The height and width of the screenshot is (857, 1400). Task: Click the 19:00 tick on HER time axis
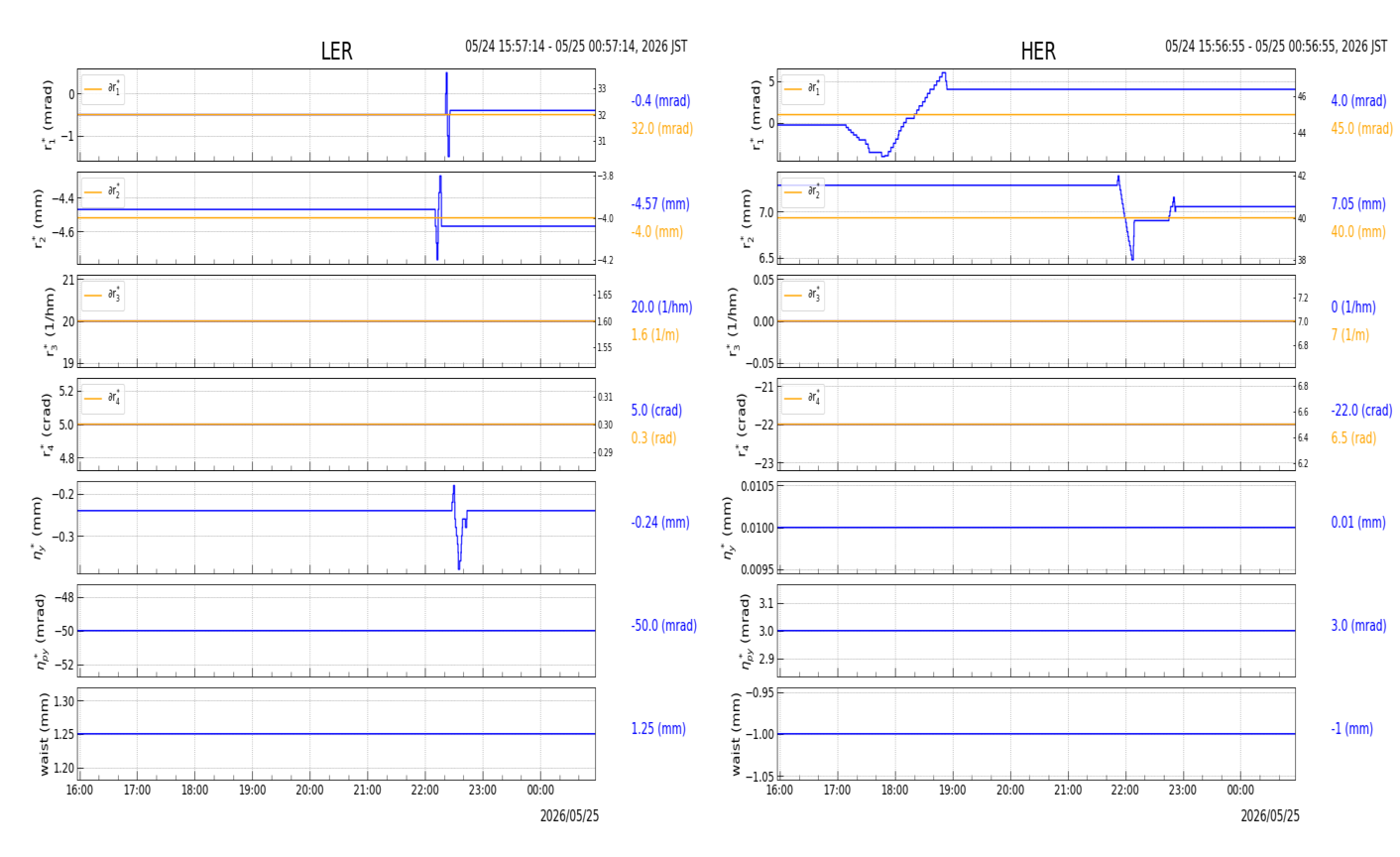point(952,791)
